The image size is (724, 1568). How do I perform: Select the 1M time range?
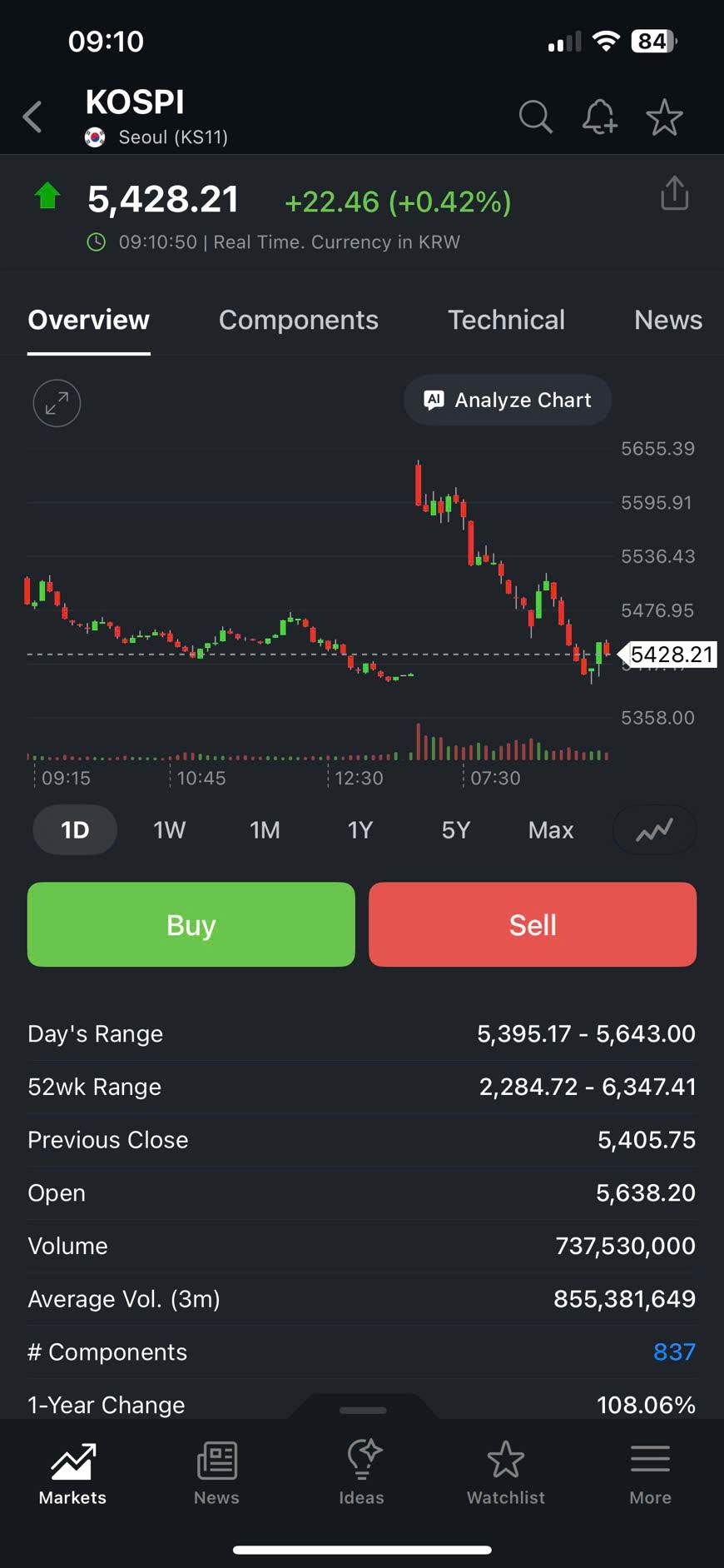point(265,830)
